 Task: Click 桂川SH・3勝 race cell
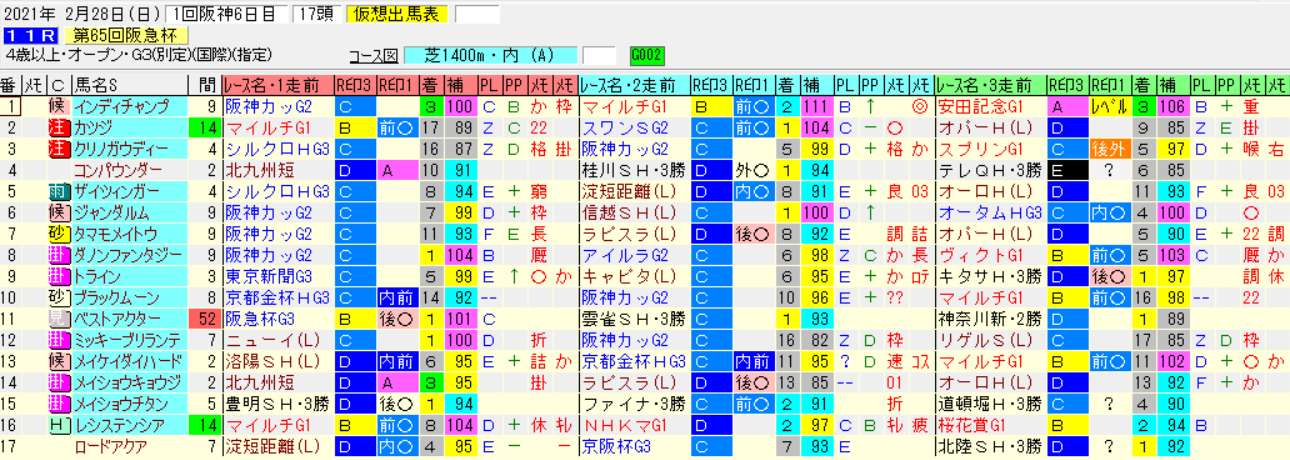634,169
